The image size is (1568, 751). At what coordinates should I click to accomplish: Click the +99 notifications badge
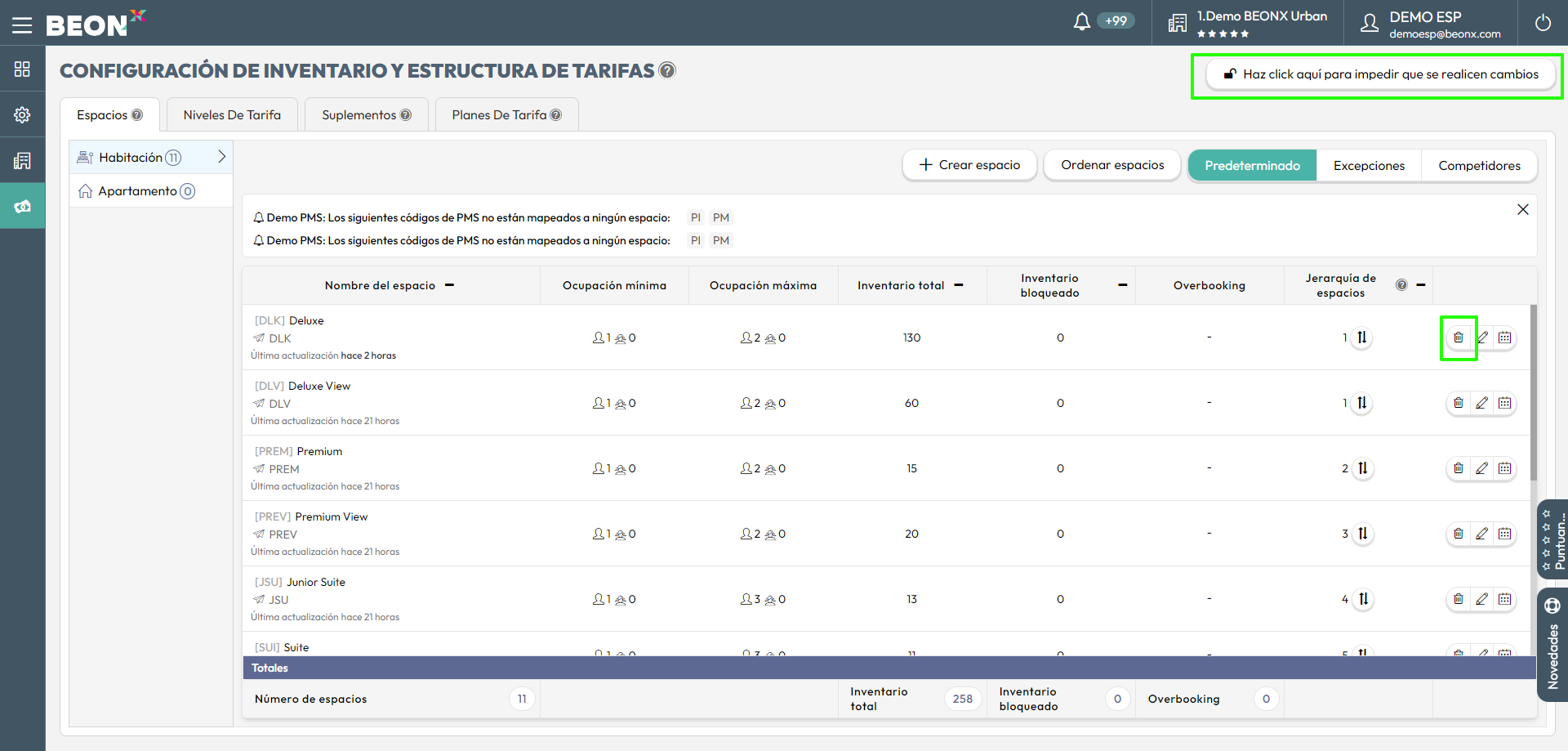pyautogui.click(x=1116, y=21)
